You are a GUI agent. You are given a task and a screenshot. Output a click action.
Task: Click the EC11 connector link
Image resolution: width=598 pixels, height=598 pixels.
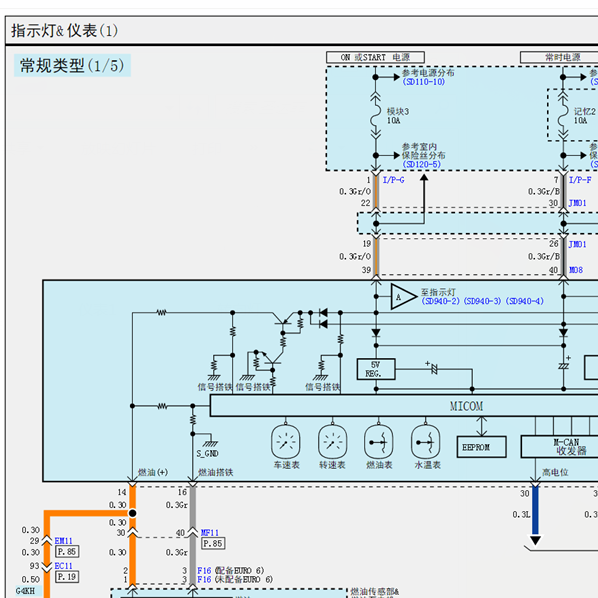[63, 566]
